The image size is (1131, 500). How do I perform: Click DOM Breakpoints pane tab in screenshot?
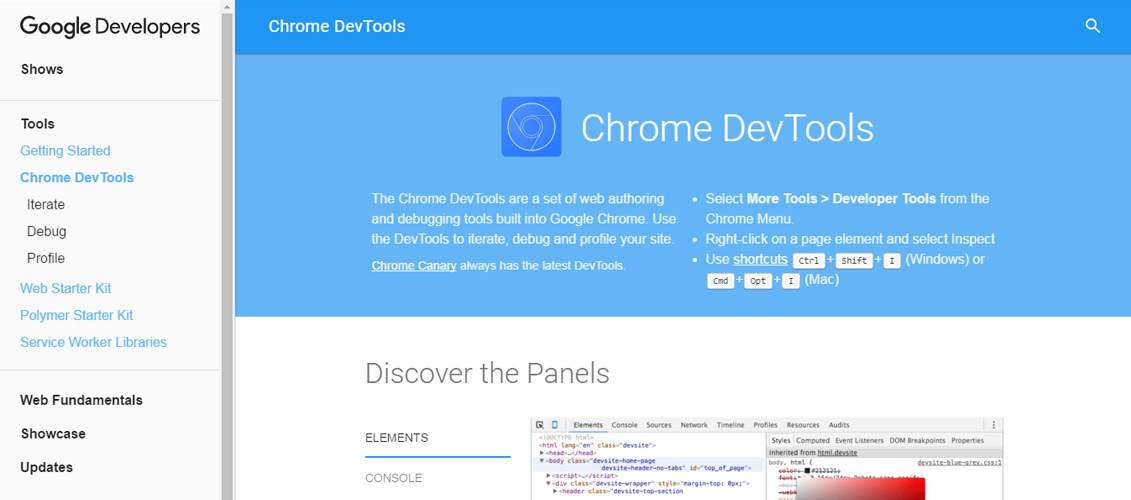(x=917, y=440)
